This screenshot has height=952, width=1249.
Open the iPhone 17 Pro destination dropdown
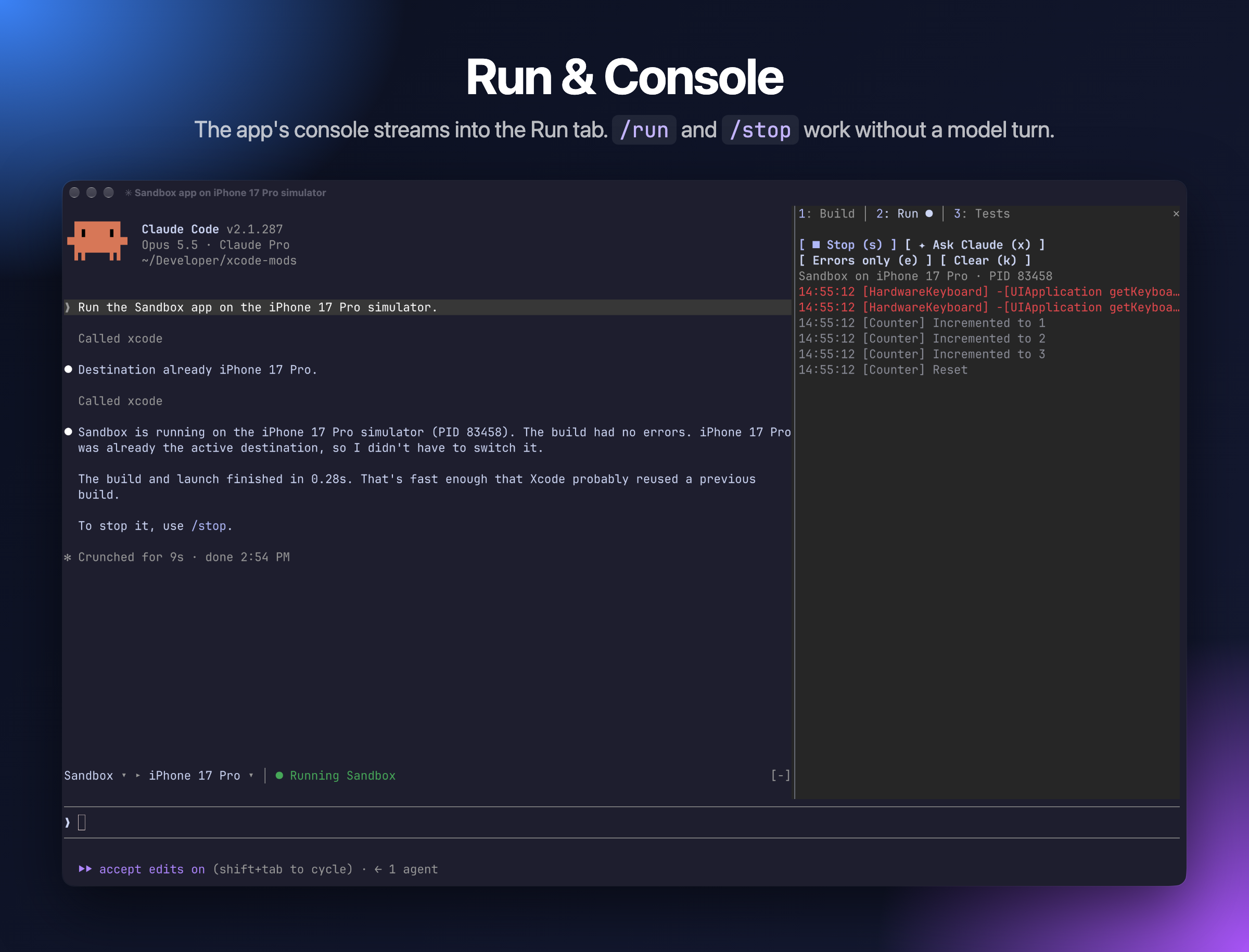(x=201, y=776)
